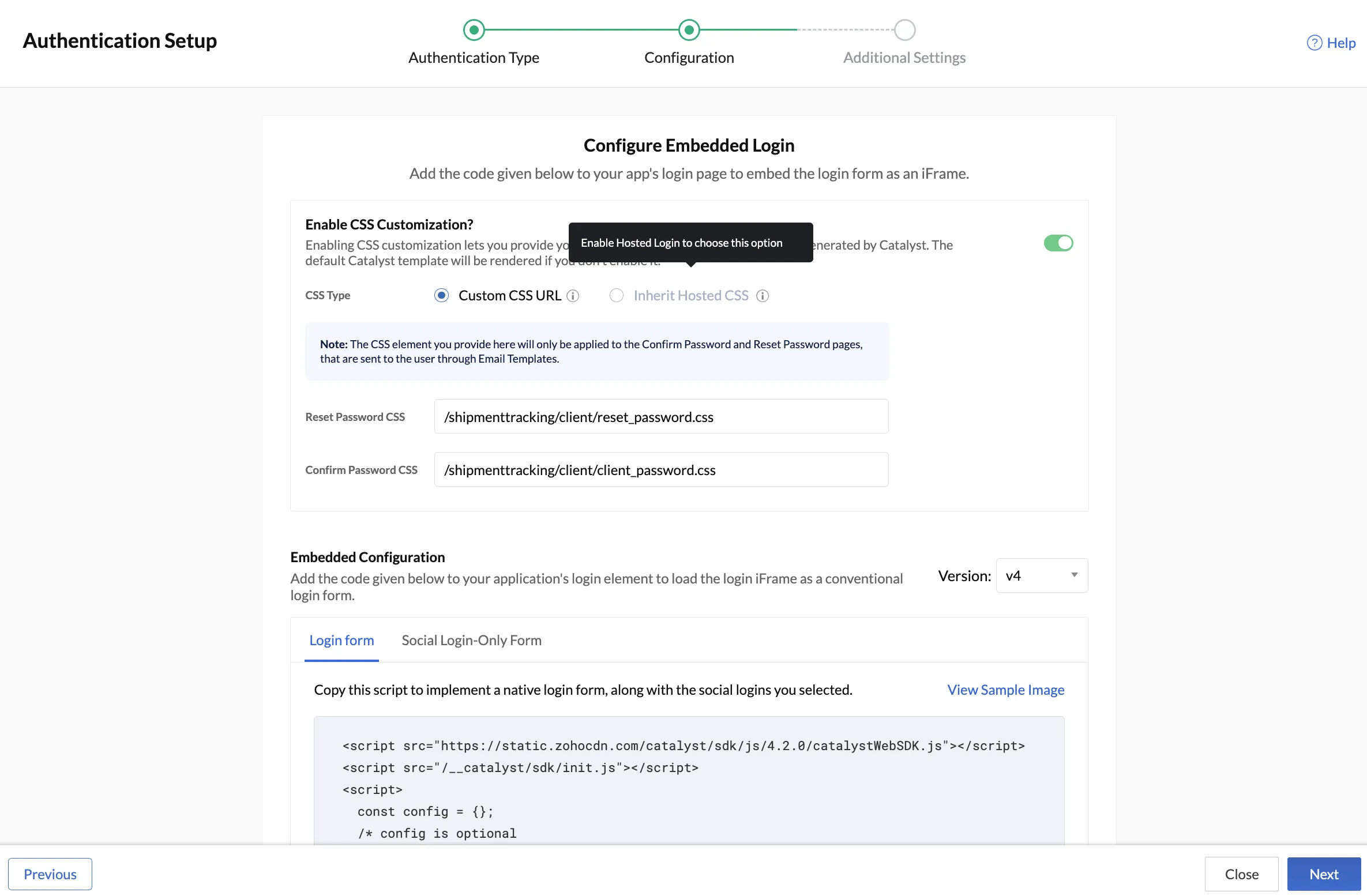Click the Additional Settings step circle
1367x896 pixels.
click(x=904, y=30)
